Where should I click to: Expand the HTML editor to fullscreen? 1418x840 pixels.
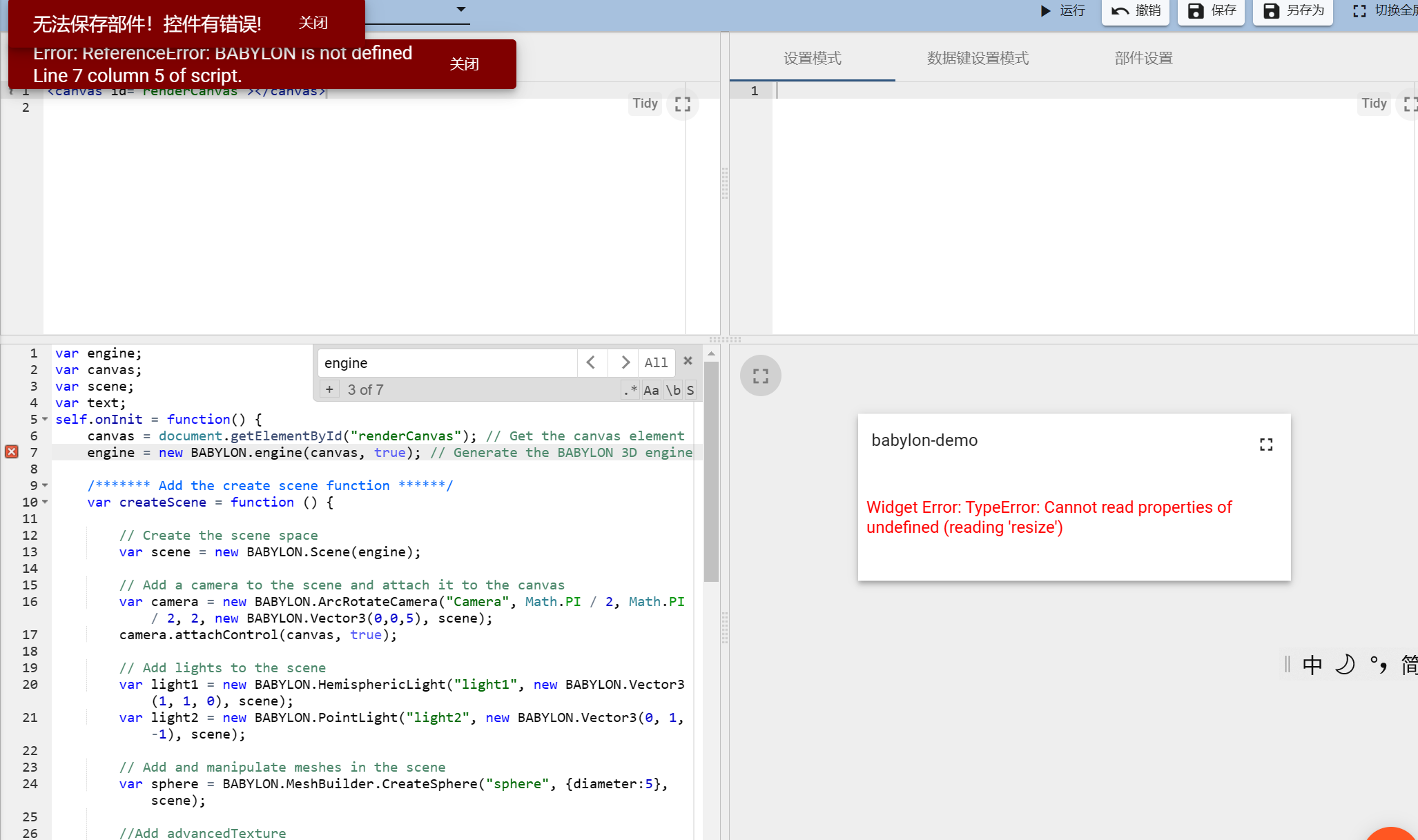[682, 104]
